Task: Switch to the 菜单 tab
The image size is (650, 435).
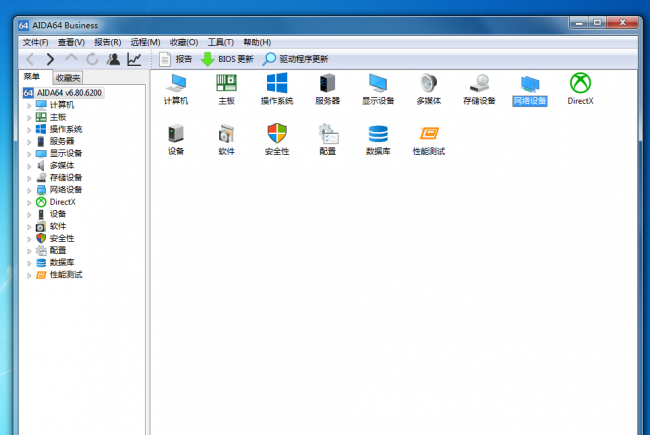Action: coord(32,77)
